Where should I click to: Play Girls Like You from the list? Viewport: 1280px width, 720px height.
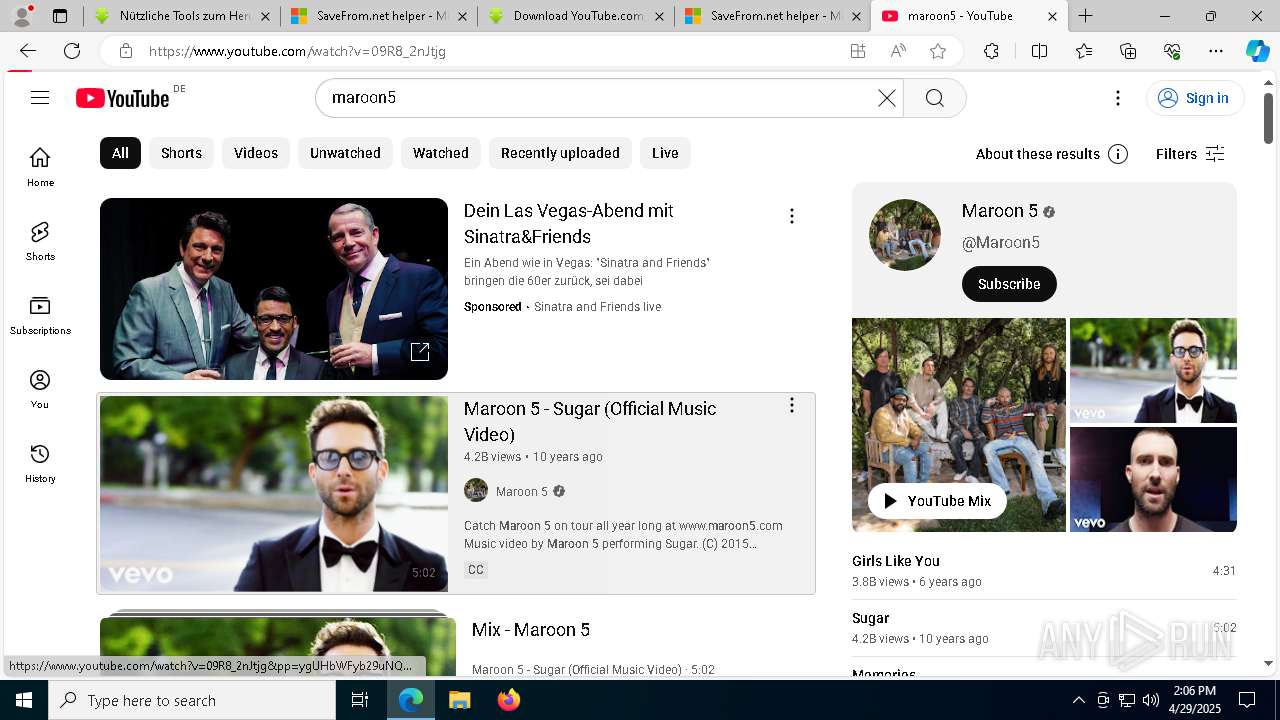click(1044, 571)
